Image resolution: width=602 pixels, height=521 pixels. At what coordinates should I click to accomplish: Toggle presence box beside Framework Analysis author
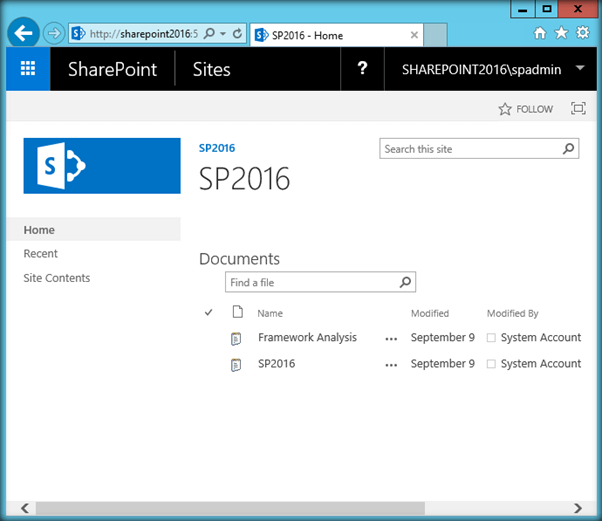491,337
